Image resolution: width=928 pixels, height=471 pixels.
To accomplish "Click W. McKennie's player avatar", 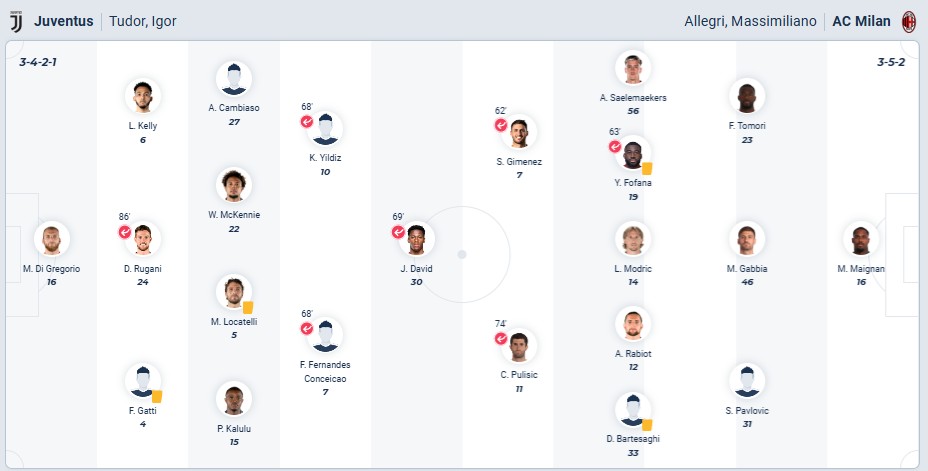I will tap(234, 186).
